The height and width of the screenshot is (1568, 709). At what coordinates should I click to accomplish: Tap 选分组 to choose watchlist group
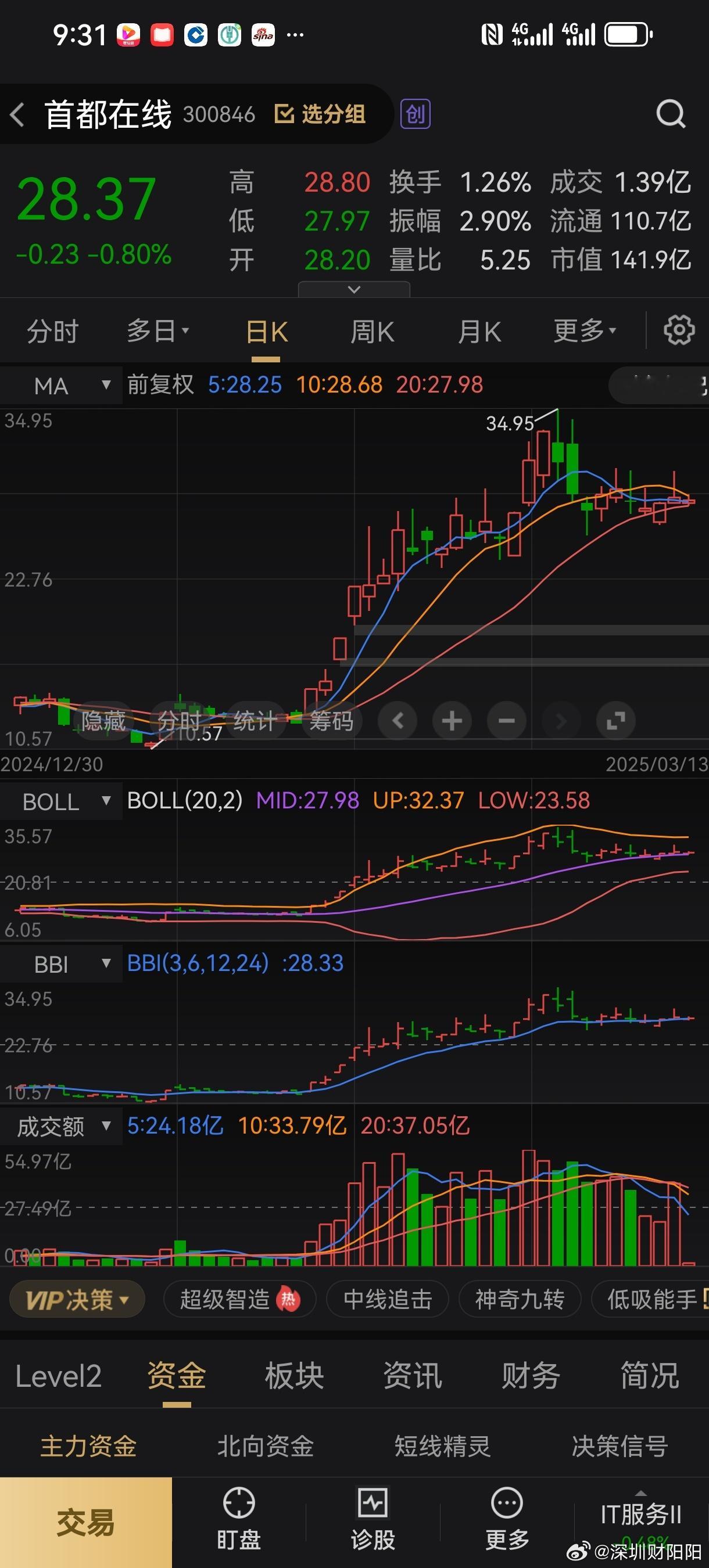(x=320, y=114)
